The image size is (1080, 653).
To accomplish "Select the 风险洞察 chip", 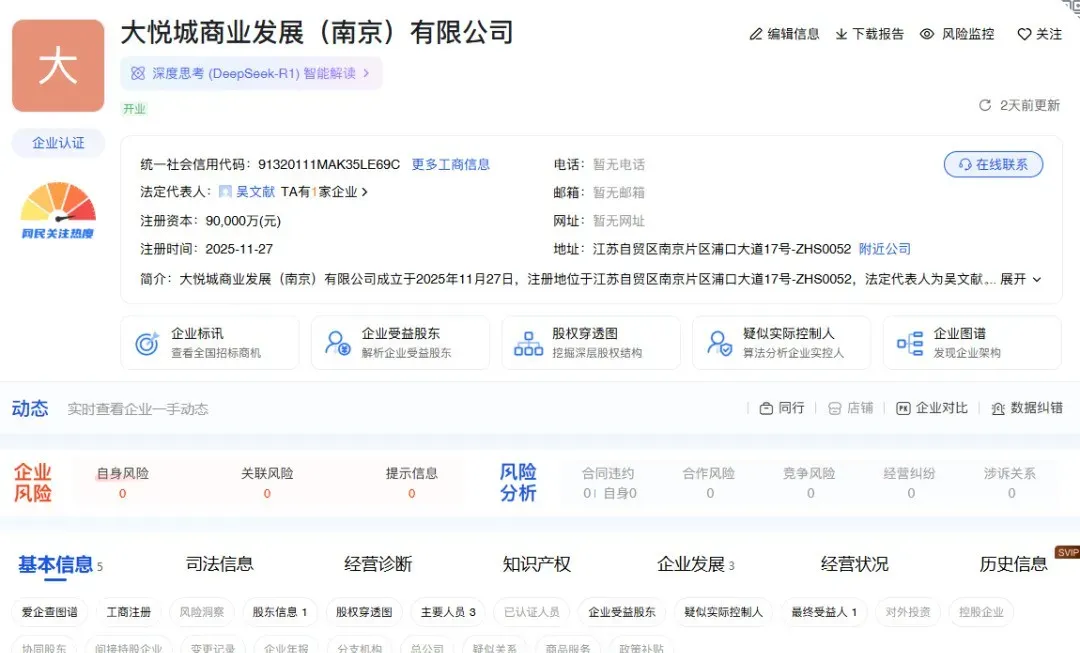I will pos(202,612).
